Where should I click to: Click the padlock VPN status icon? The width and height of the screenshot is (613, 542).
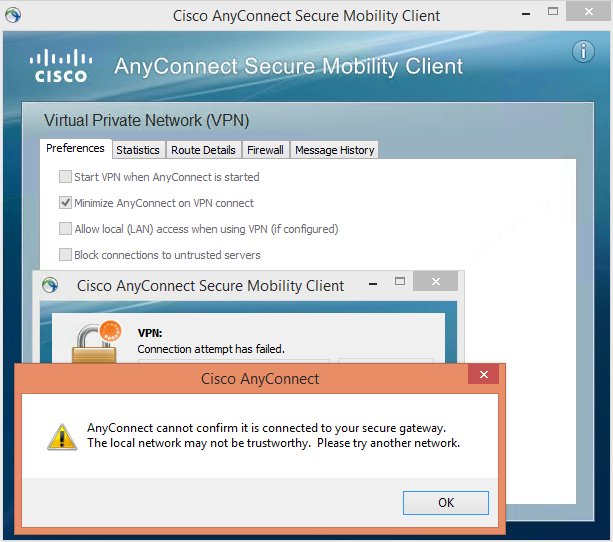97,342
